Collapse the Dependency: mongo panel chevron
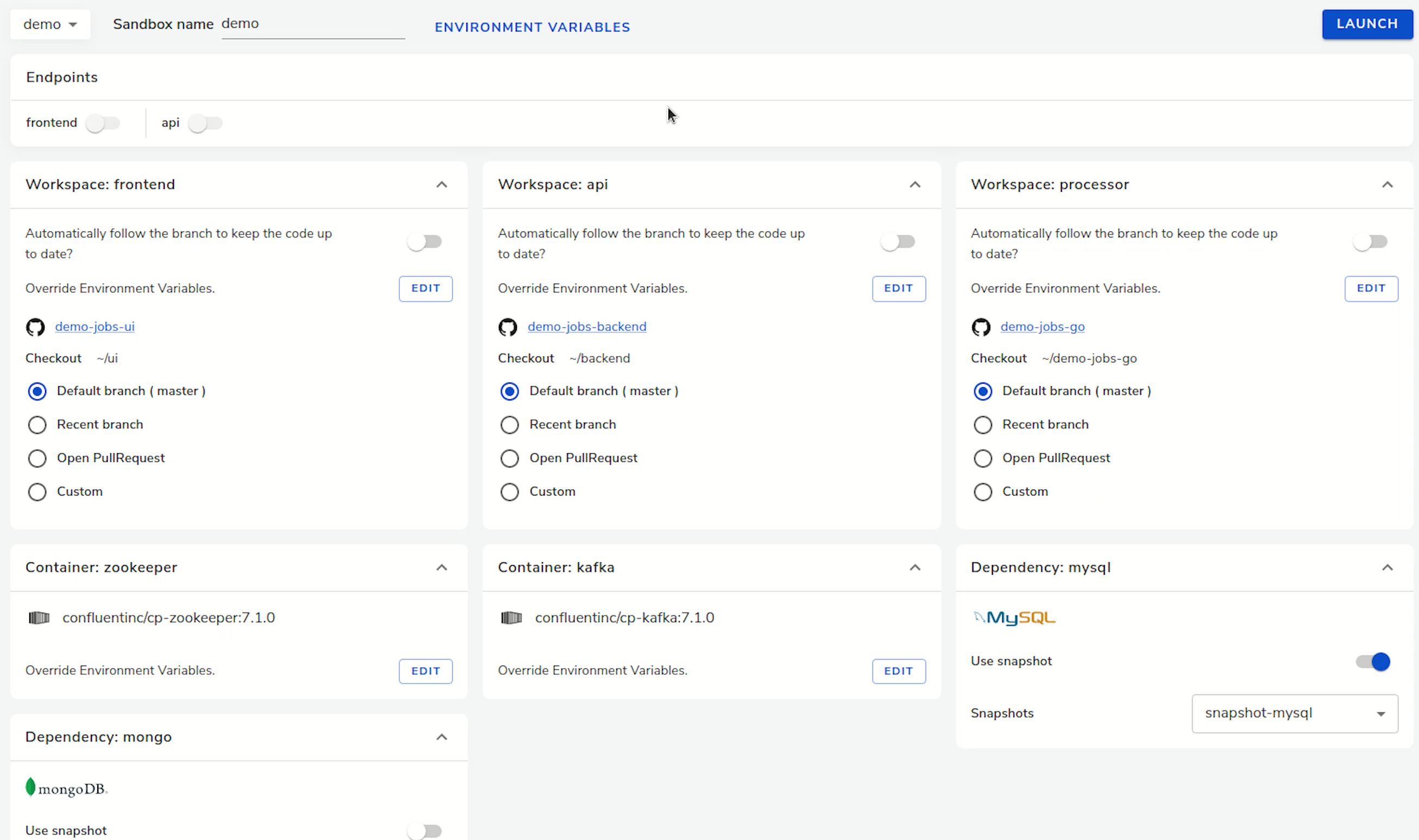This screenshot has width=1419, height=840. [x=441, y=737]
